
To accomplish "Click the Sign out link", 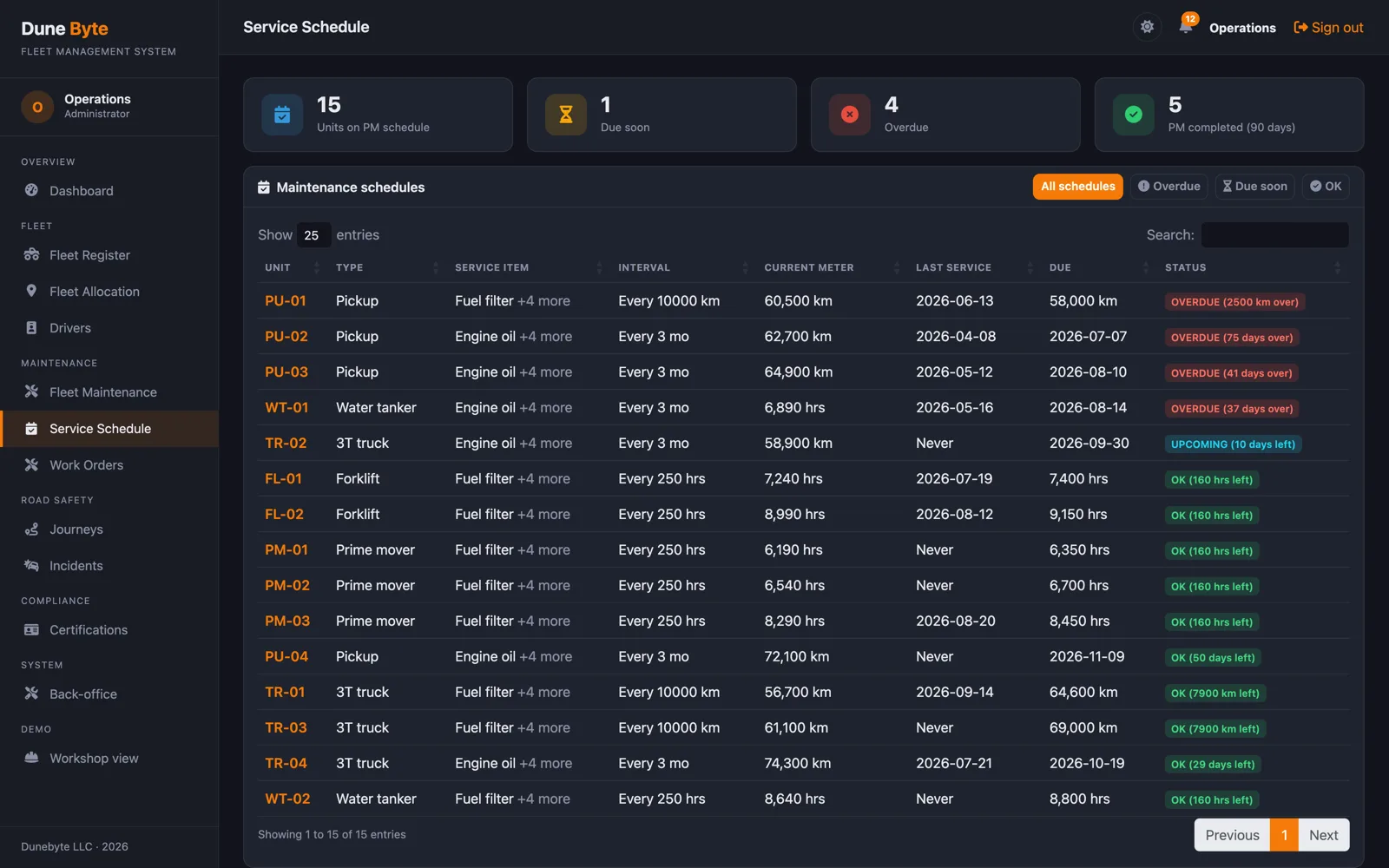I will click(1328, 28).
